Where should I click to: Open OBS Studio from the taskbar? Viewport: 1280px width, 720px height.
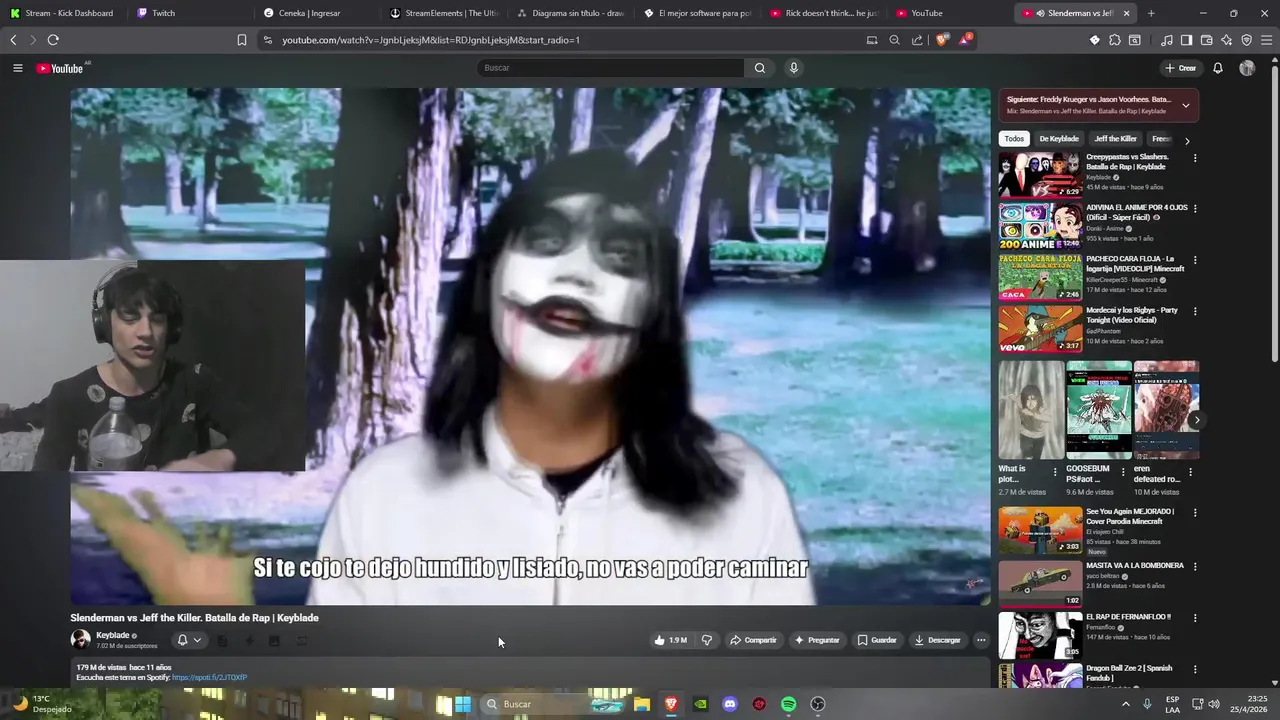click(817, 704)
